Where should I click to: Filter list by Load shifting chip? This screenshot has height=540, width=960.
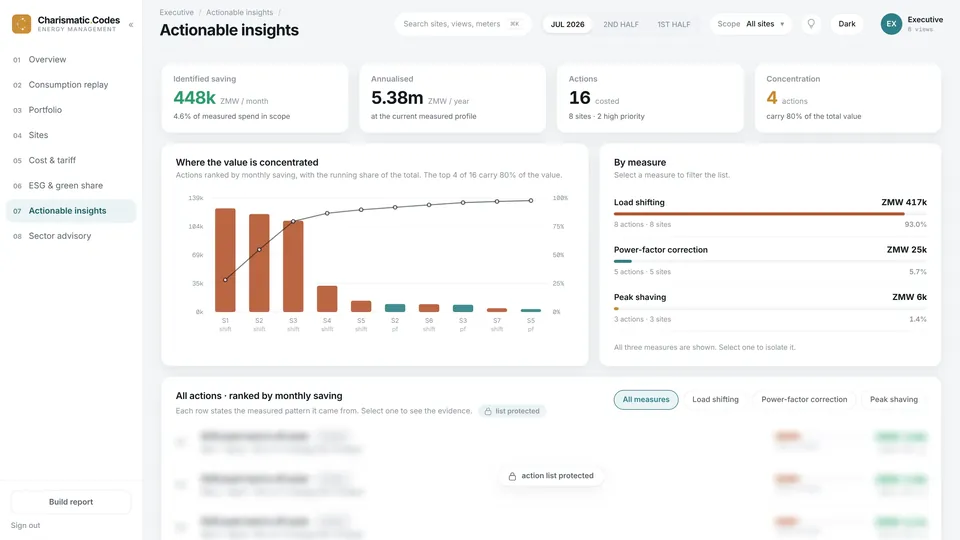click(x=715, y=400)
